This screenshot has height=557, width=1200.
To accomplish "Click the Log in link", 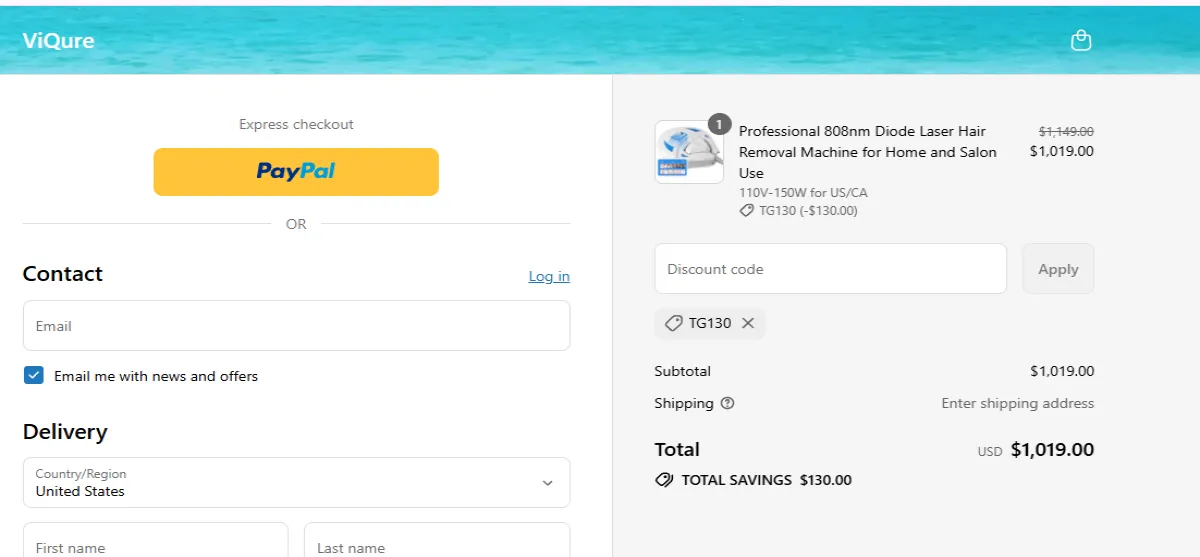I will [x=549, y=276].
